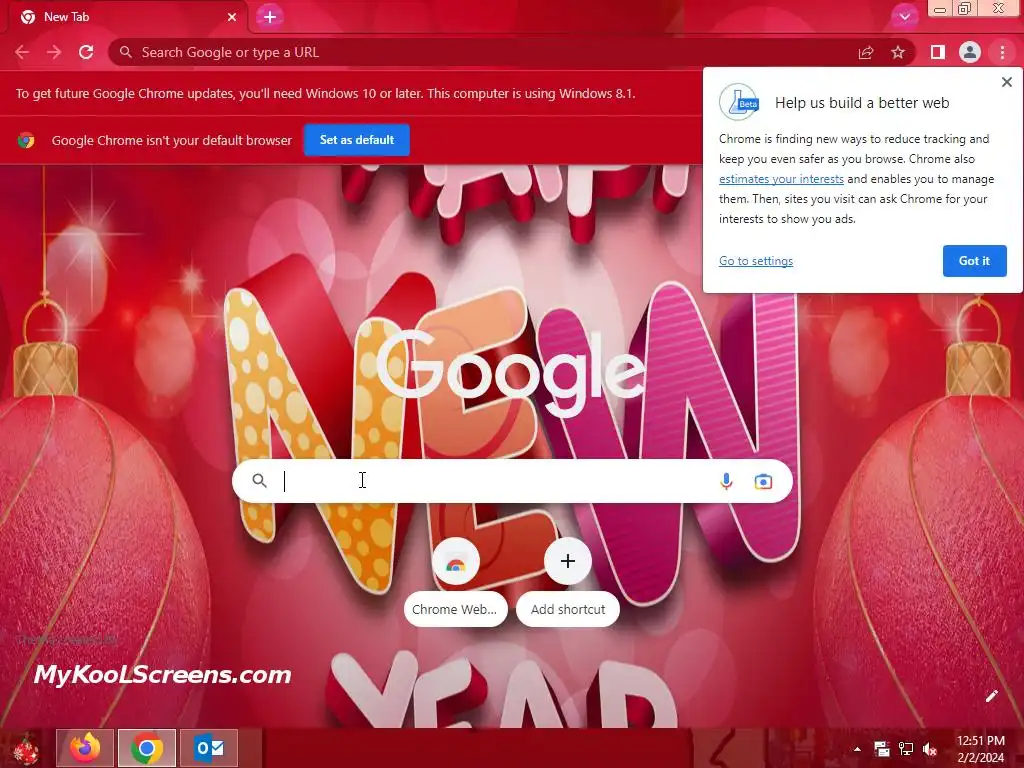
Task: Click Go to settings link
Action: click(756, 261)
